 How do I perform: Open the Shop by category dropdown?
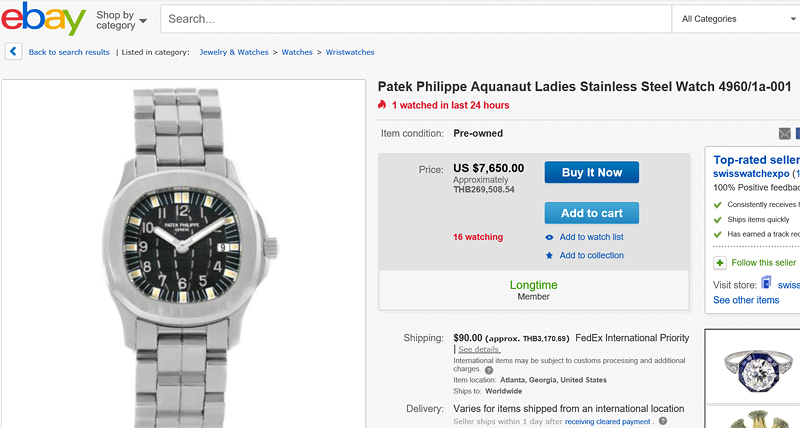pyautogui.click(x=121, y=19)
